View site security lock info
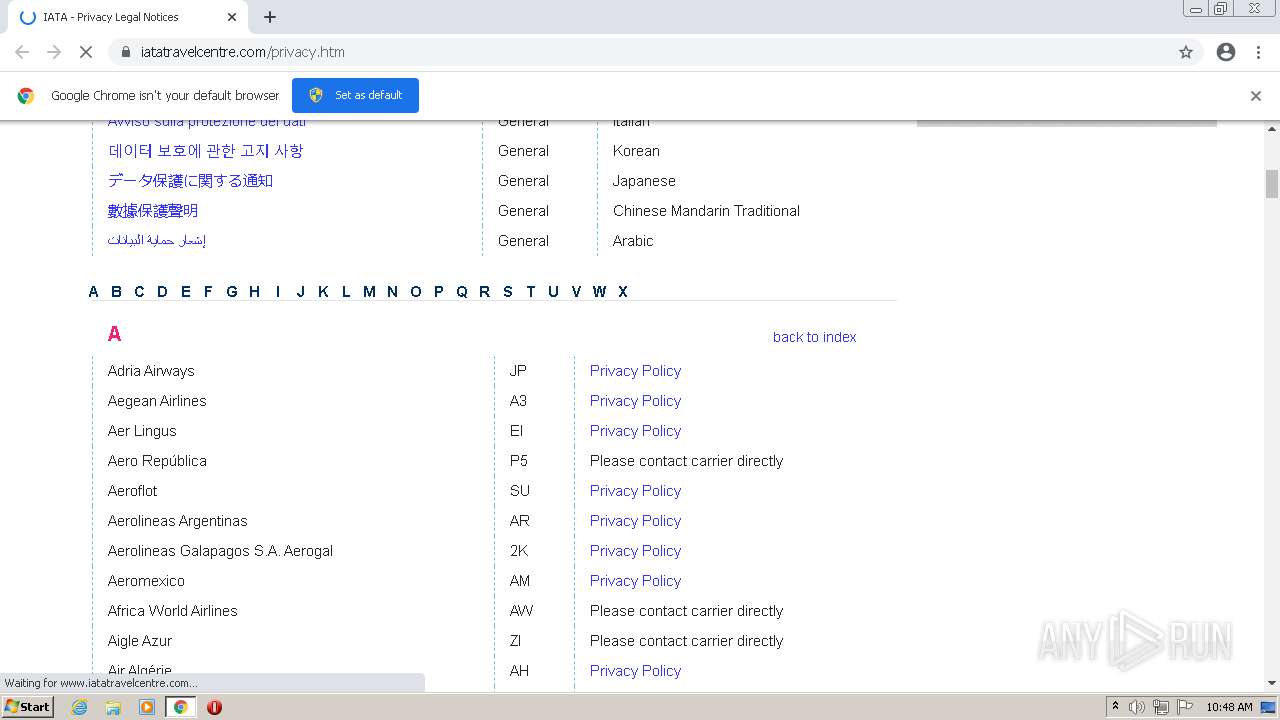This screenshot has height=720, width=1280. point(126,52)
